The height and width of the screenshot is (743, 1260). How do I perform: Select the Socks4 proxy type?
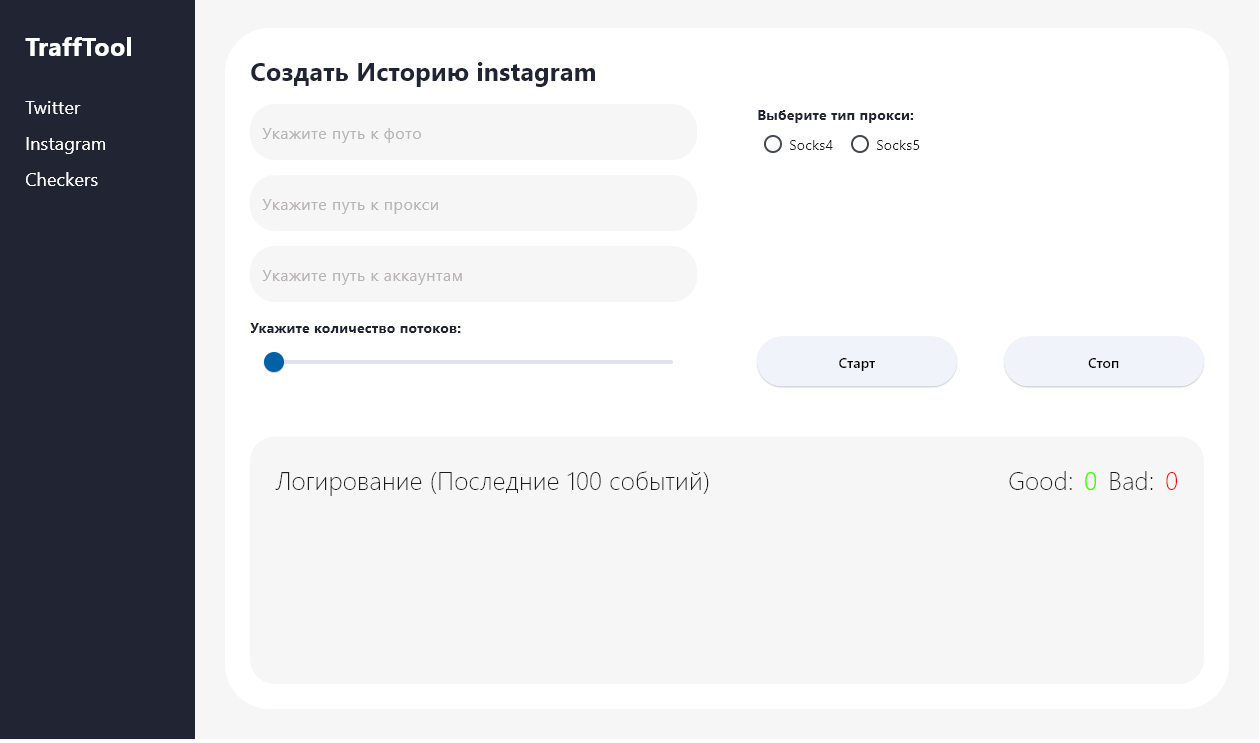coord(773,145)
